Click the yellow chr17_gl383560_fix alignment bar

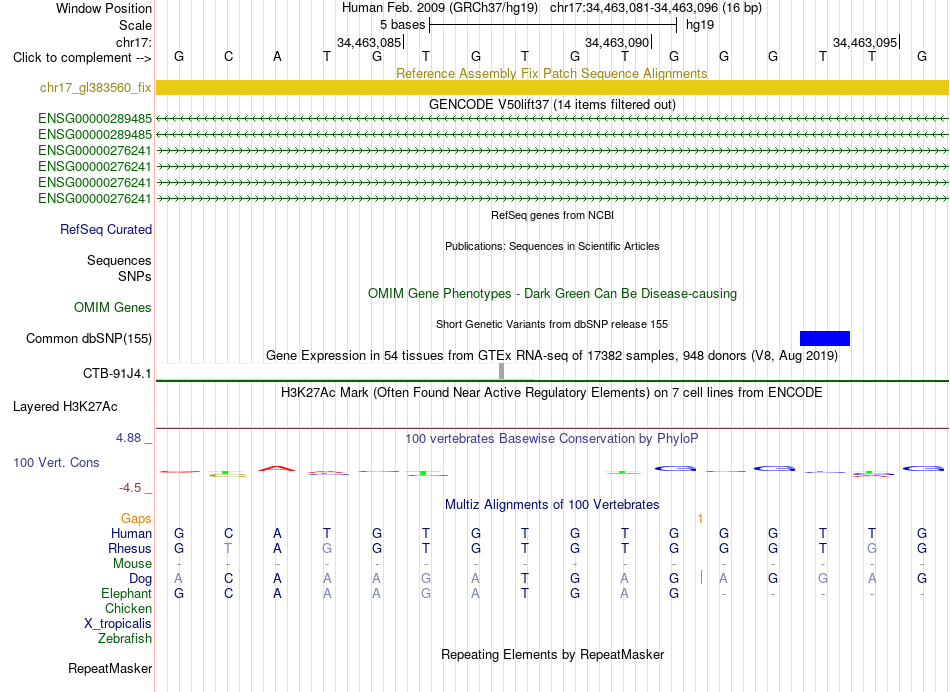coord(552,87)
